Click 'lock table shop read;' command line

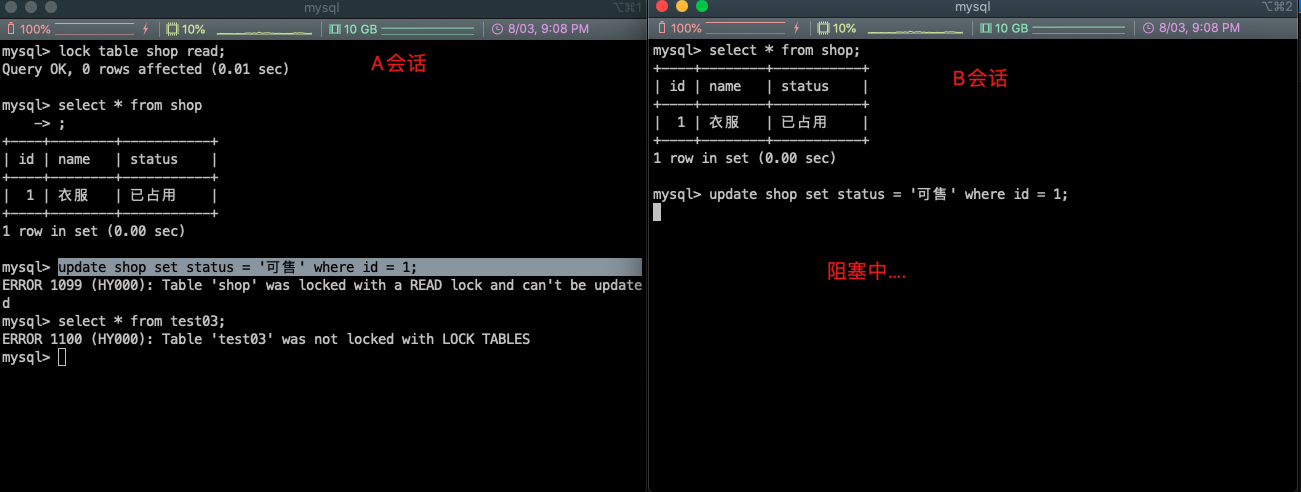(142, 51)
